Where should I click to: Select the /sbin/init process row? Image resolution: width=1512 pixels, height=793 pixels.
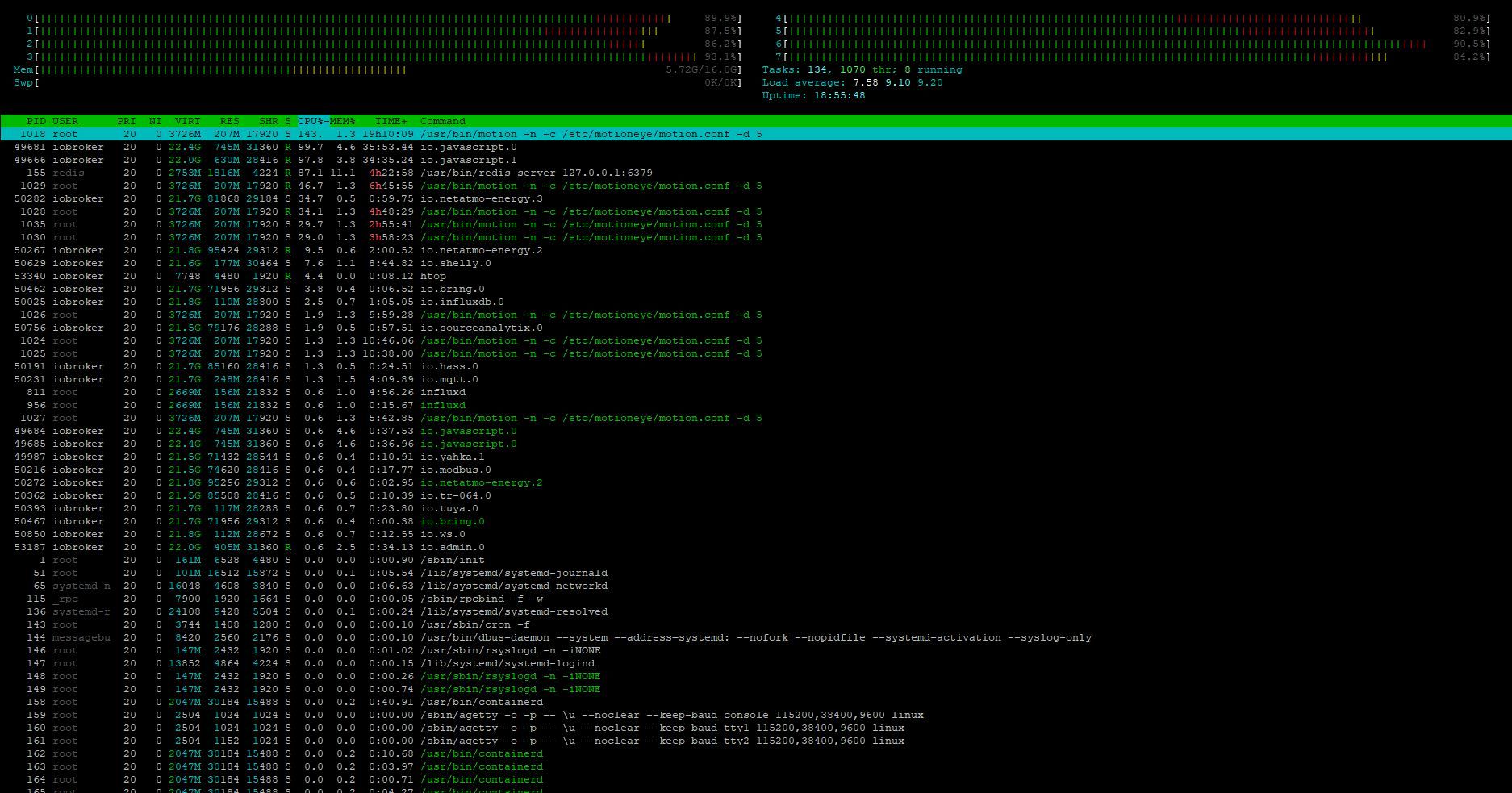click(x=756, y=560)
